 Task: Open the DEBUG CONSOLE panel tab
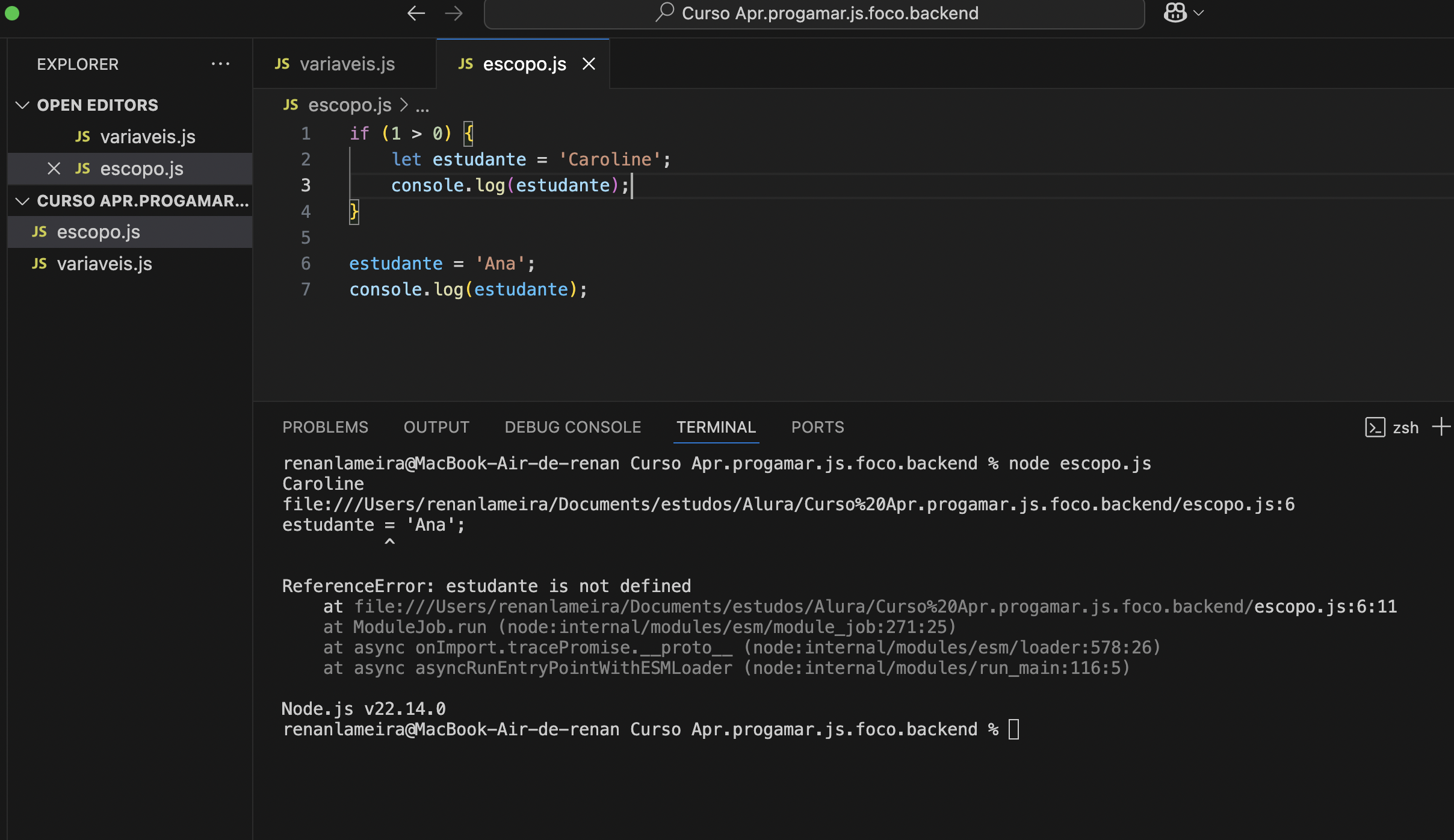tap(573, 427)
